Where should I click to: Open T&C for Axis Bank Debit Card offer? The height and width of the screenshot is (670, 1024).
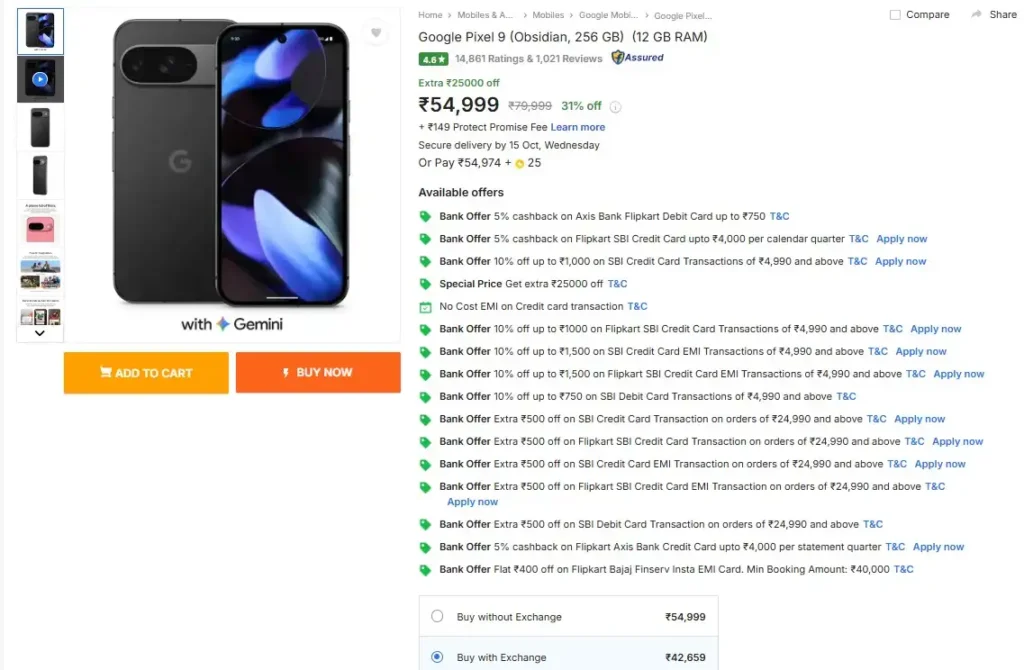tap(779, 216)
